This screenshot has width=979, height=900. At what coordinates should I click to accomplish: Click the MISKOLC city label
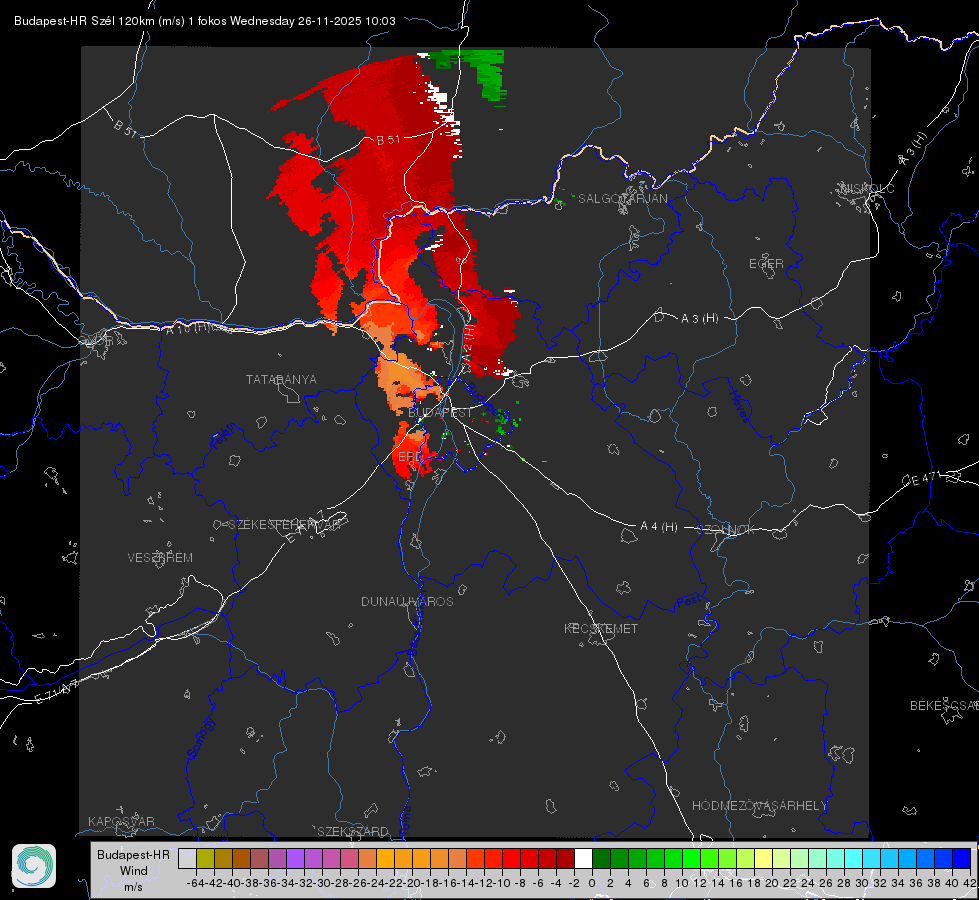[868, 189]
